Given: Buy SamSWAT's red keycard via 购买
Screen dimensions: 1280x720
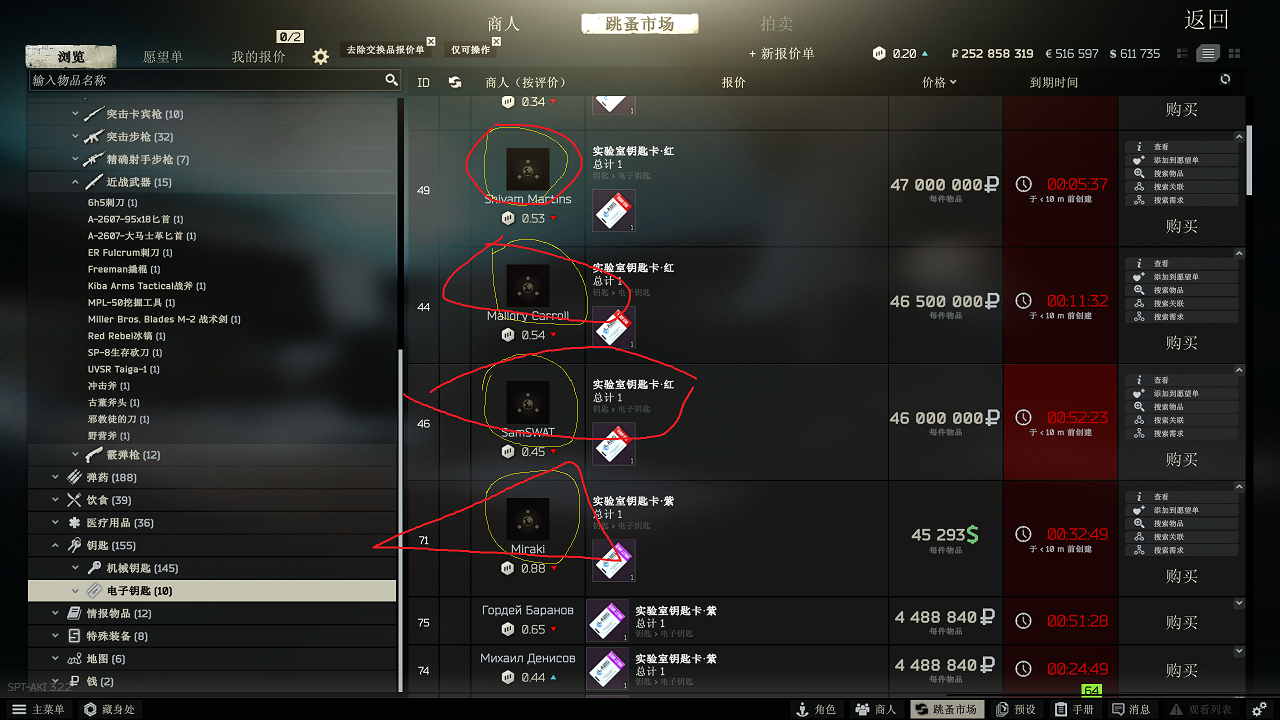Looking at the screenshot, I should point(1182,459).
